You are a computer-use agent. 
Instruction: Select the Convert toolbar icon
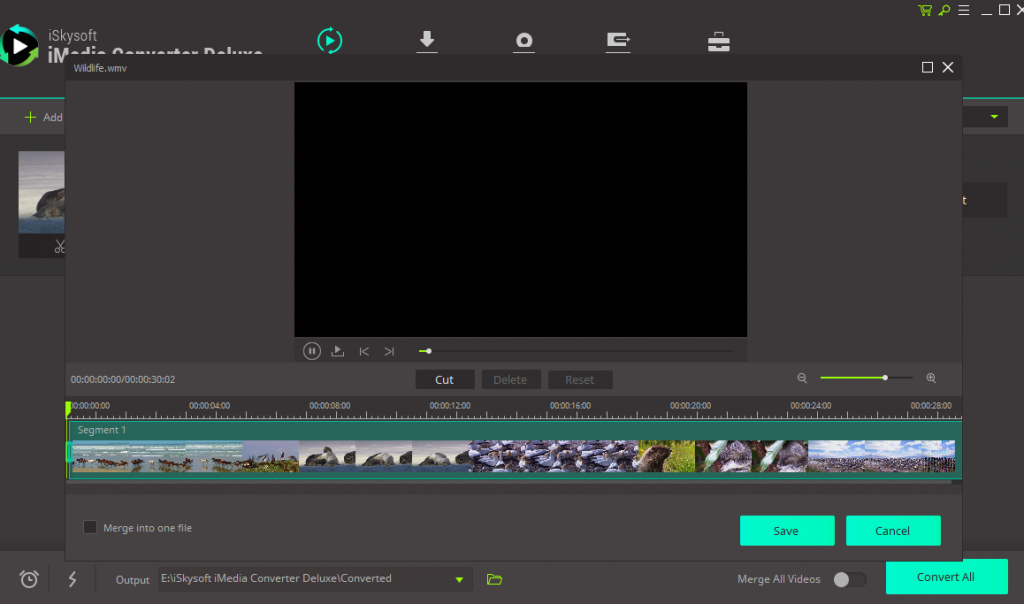[x=330, y=41]
